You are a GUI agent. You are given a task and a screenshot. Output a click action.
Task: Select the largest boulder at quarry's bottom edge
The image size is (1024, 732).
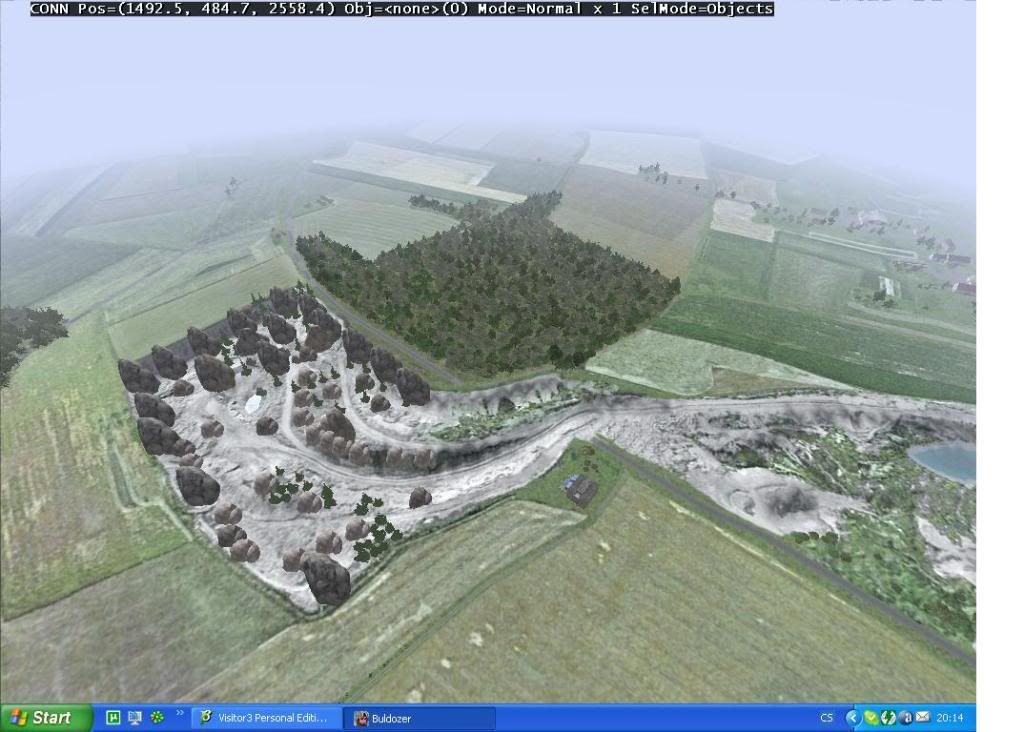(326, 578)
